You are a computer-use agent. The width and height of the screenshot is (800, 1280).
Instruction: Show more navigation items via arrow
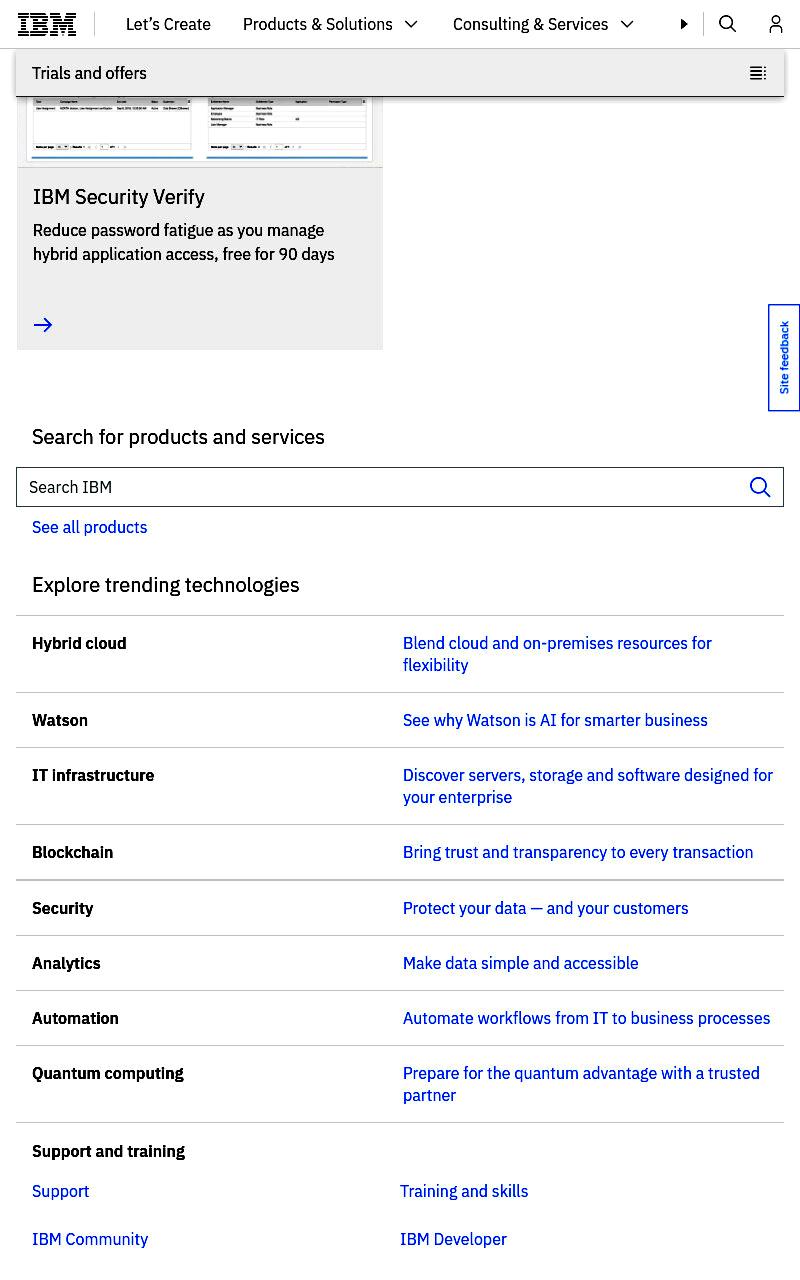click(684, 24)
